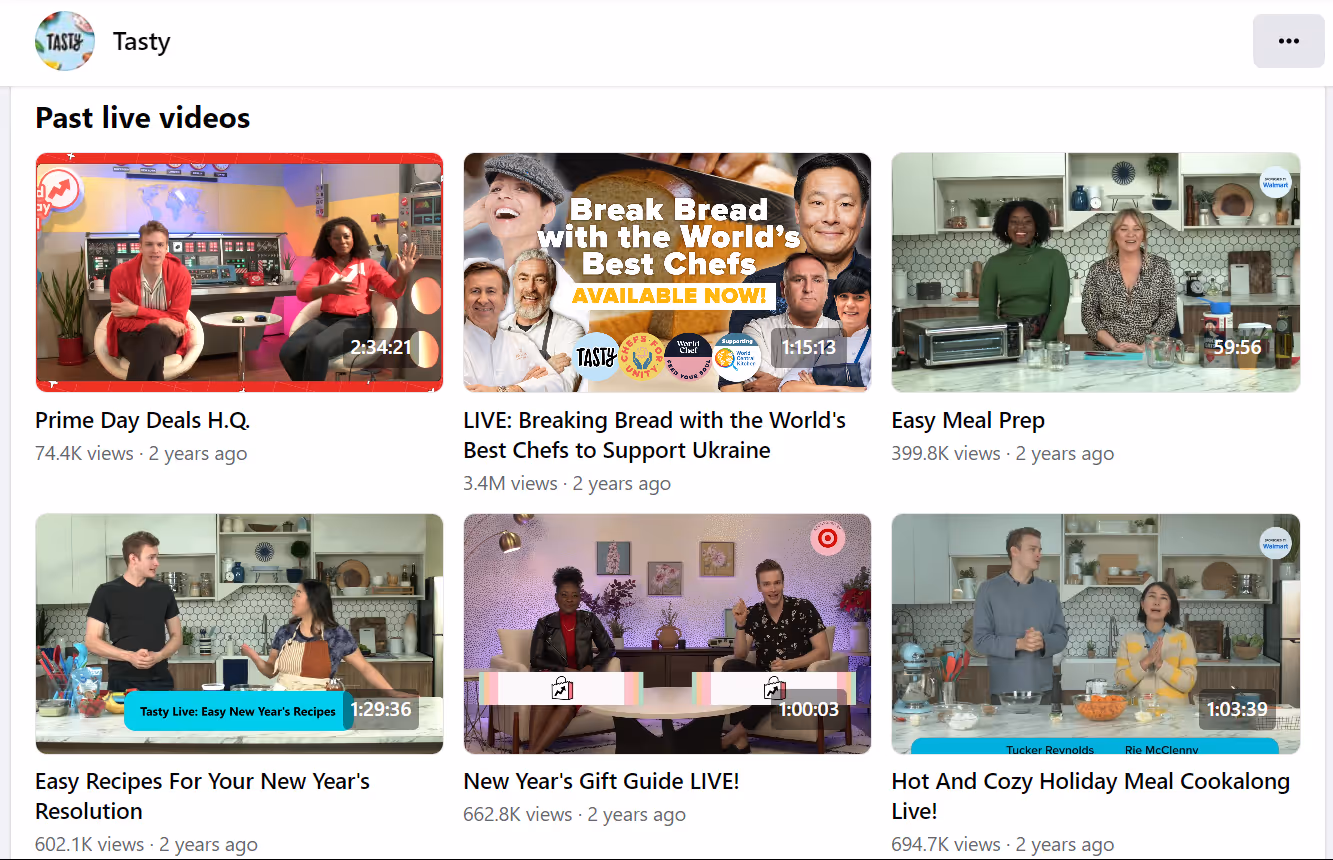Play the Prime Day Deals H.Q. thumbnail
This screenshot has width=1333, height=860.
click(x=239, y=272)
